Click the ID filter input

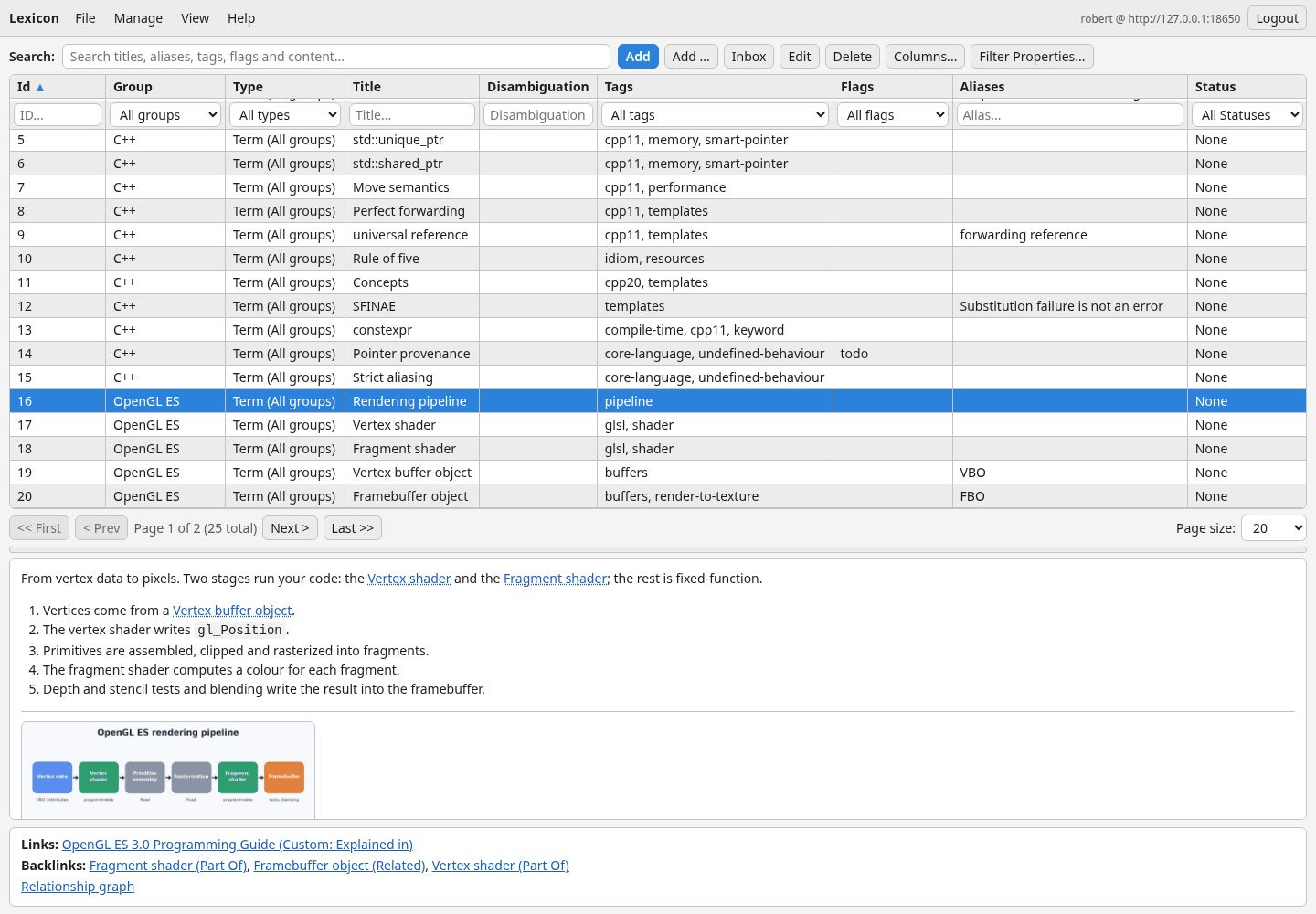tap(58, 115)
